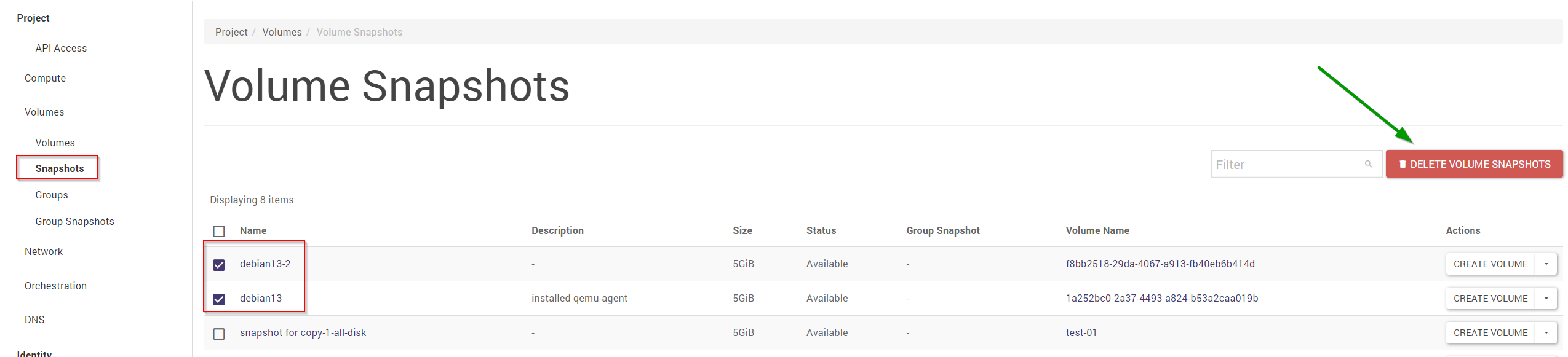
Task: Open actions dropdown arrow for debian13 row
Action: click(x=1546, y=299)
